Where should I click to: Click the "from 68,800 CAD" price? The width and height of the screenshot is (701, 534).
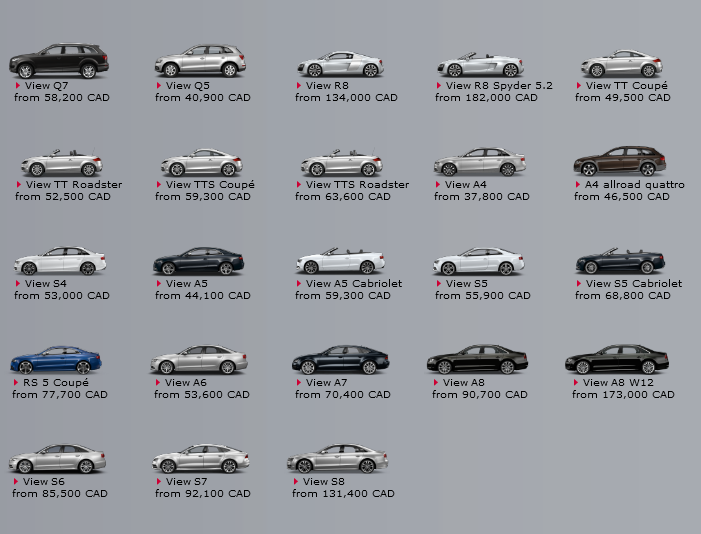click(623, 296)
